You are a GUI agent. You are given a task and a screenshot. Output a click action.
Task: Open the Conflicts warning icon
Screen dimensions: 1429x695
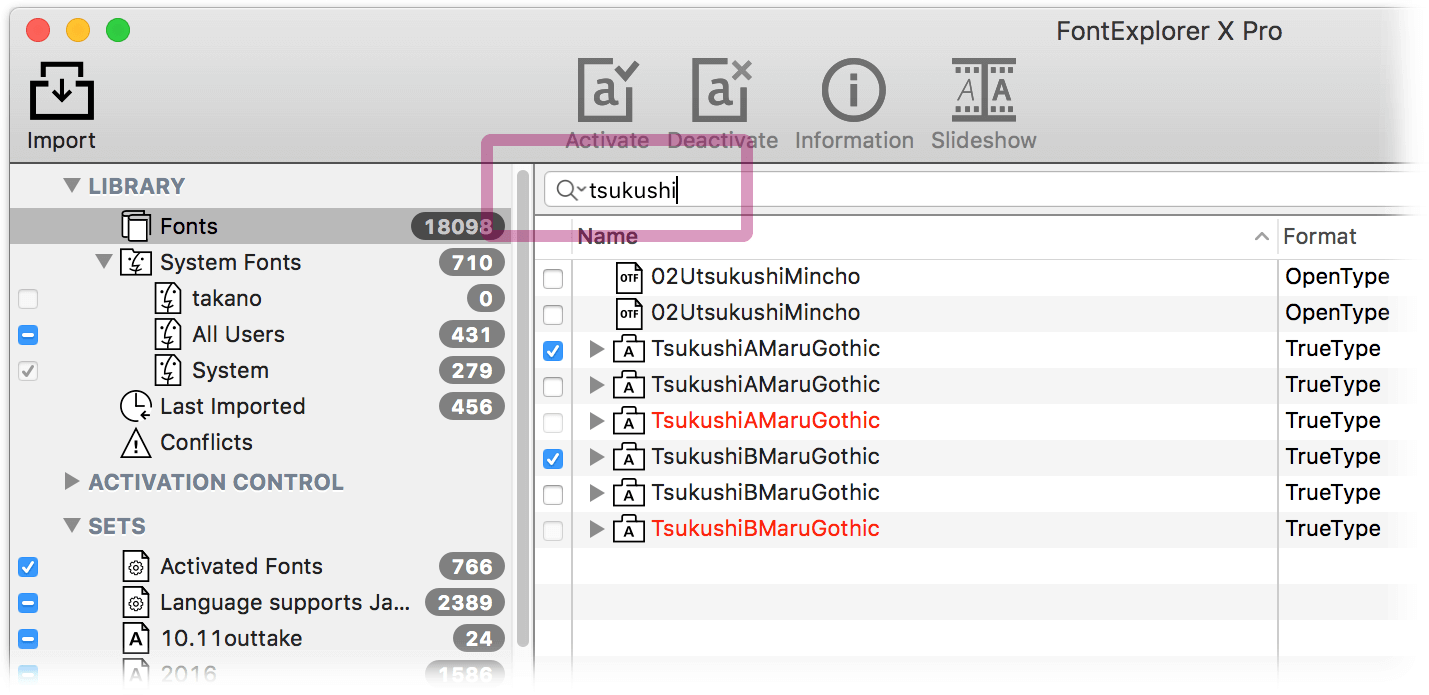click(x=135, y=442)
